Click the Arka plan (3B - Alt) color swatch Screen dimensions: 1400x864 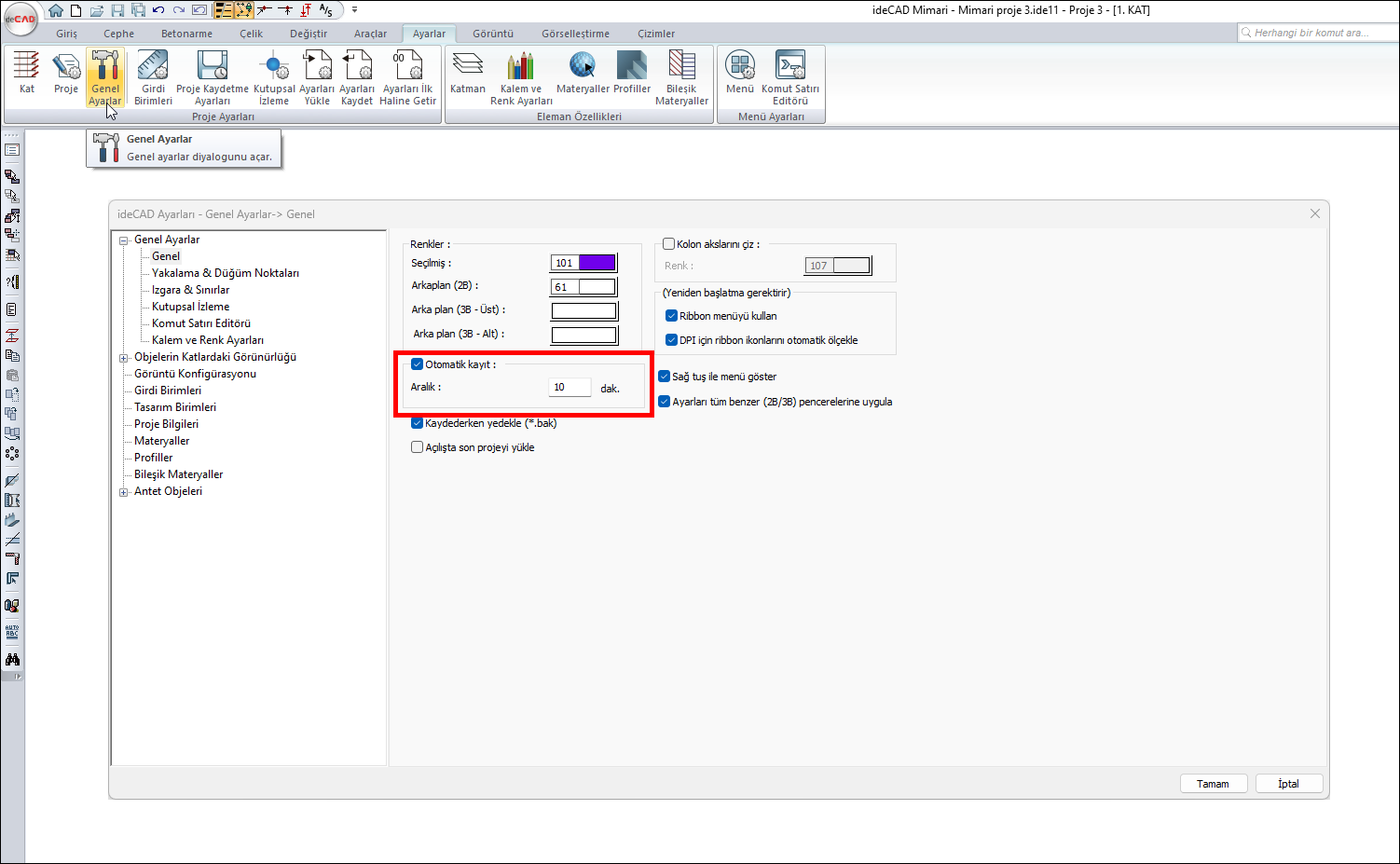[584, 335]
